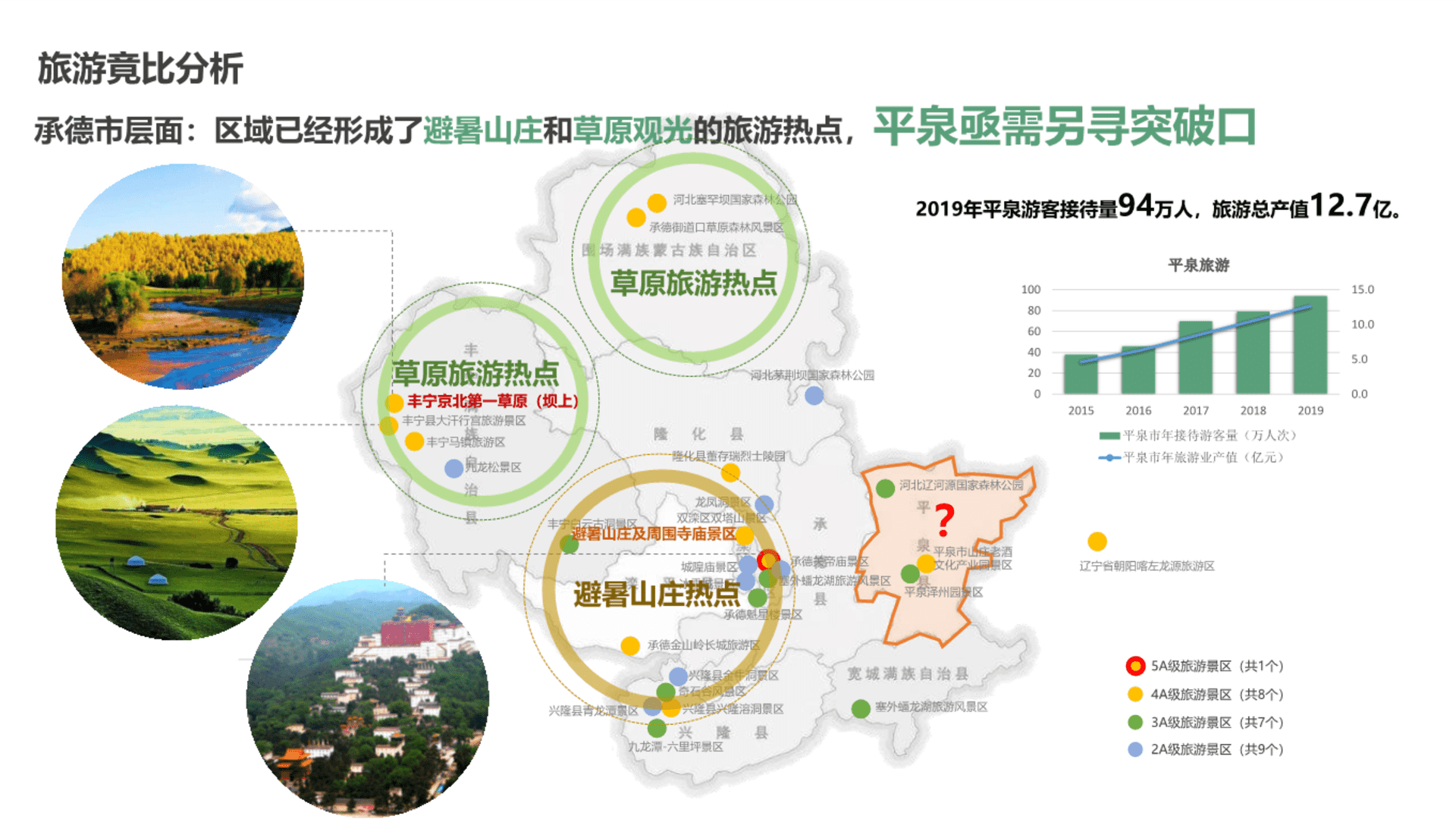This screenshot has height=819, width=1456.
Task: Click the 15.0 value on the right axis
Action: [1362, 290]
